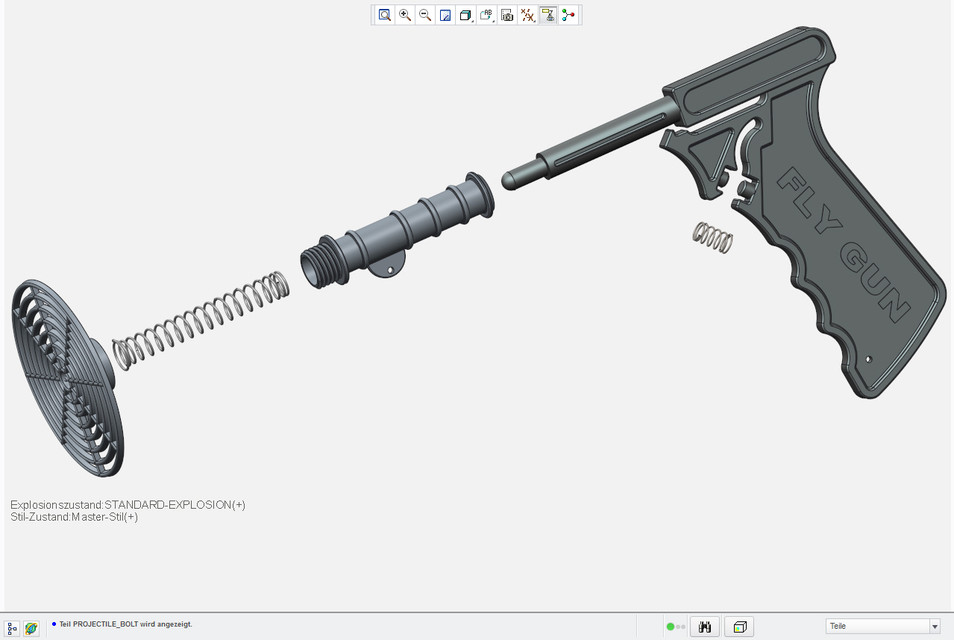954x640 pixels.
Task: Toggle the model tree panel icon
Action: 13,628
